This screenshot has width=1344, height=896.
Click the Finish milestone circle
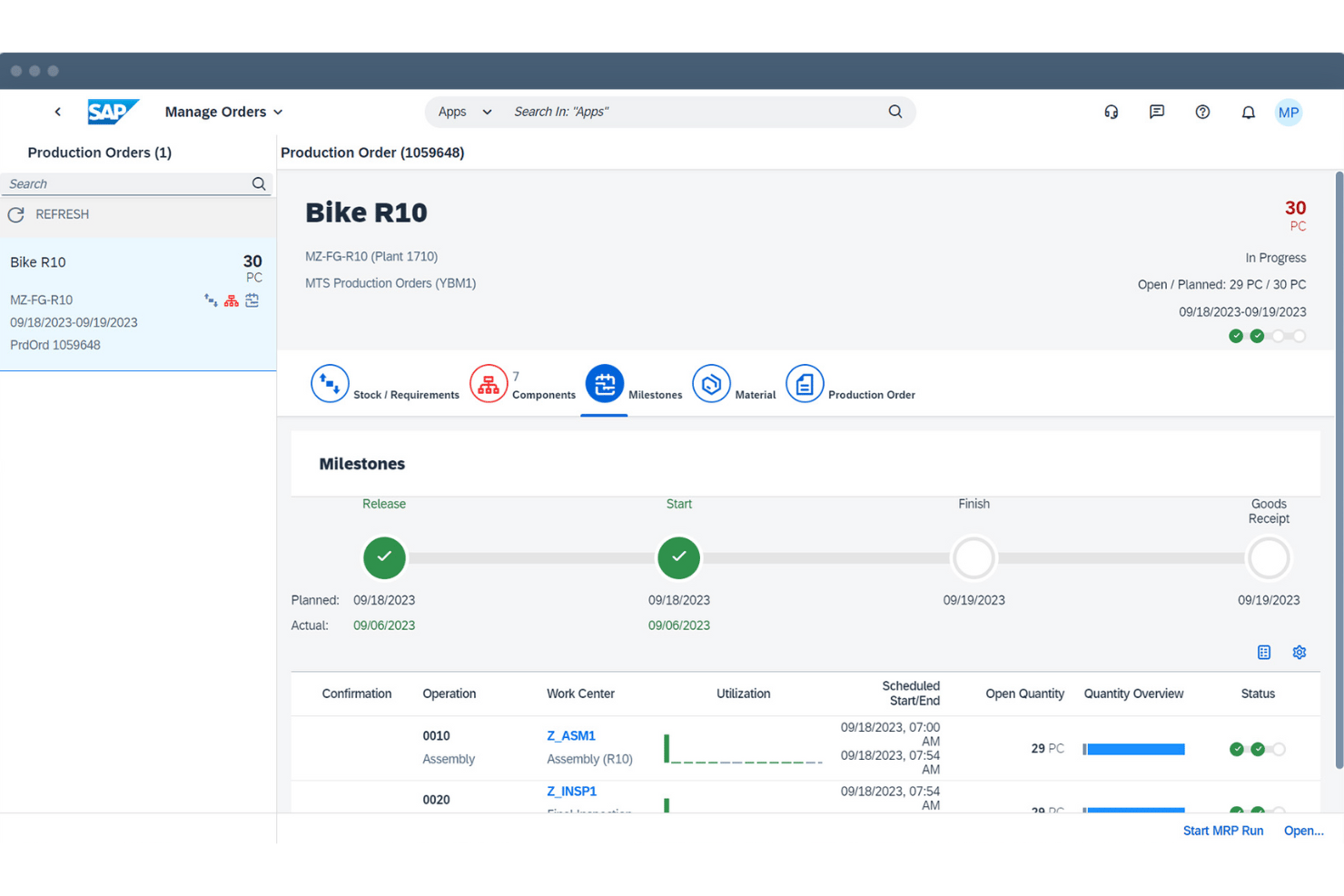pos(973,558)
